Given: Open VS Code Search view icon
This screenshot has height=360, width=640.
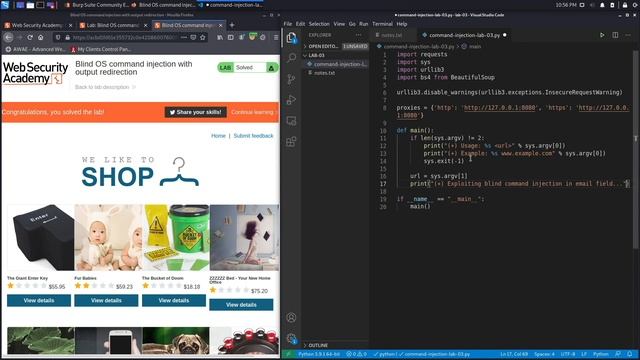Looking at the screenshot, I should (291, 58).
